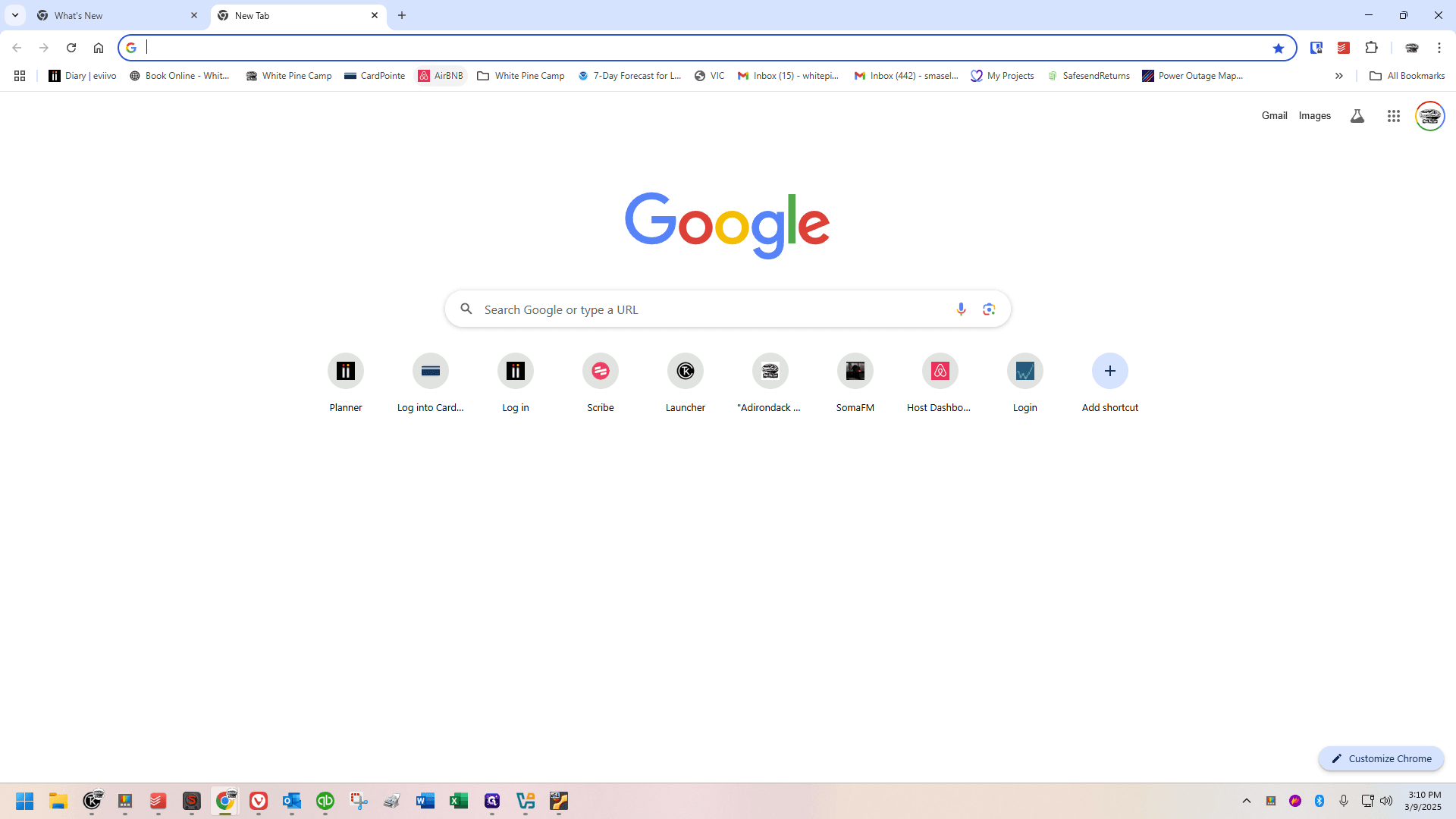This screenshot has height=819, width=1456.
Task: Open the CardPointe bookmark
Action: pos(375,76)
